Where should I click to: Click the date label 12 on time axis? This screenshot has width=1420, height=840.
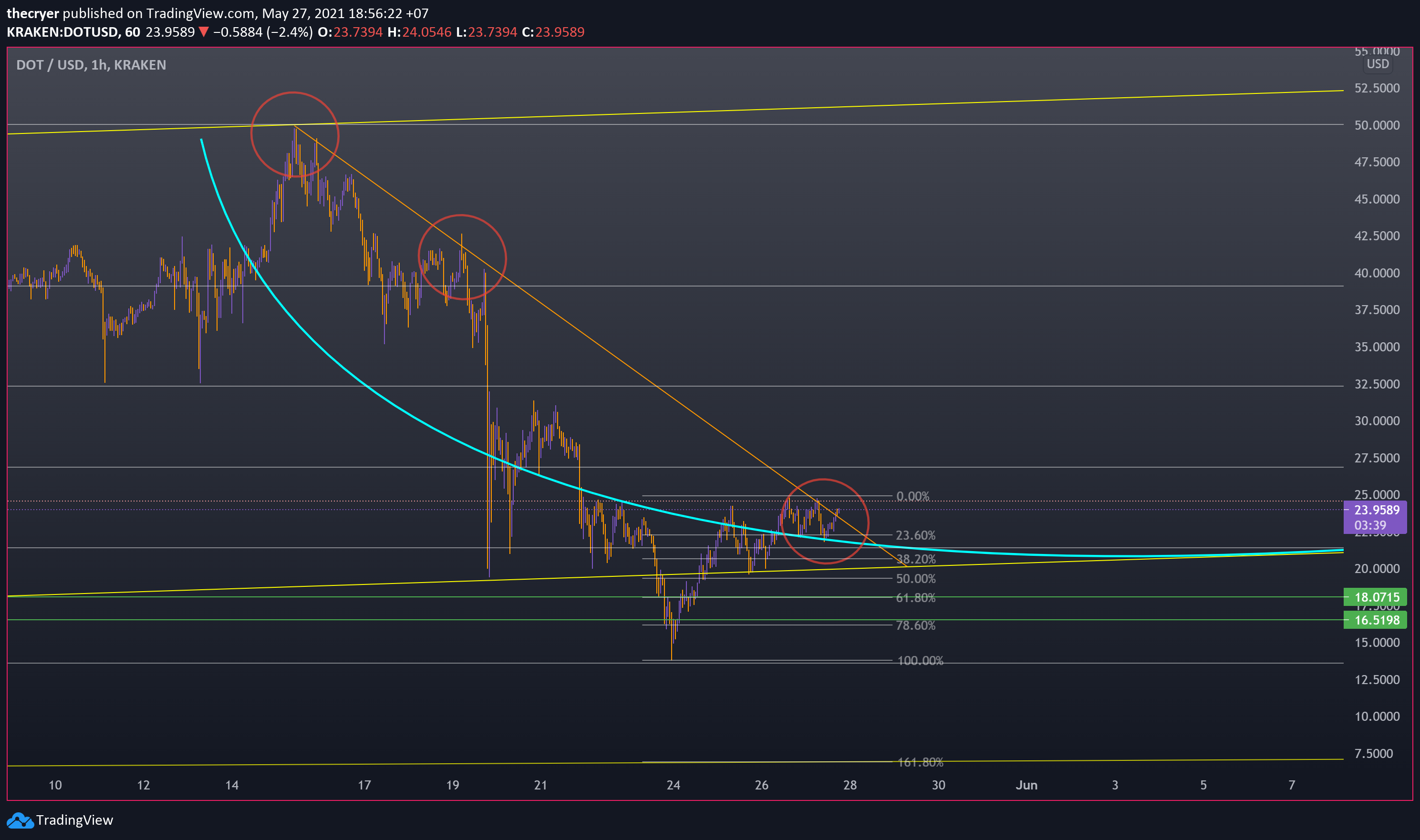[x=143, y=785]
